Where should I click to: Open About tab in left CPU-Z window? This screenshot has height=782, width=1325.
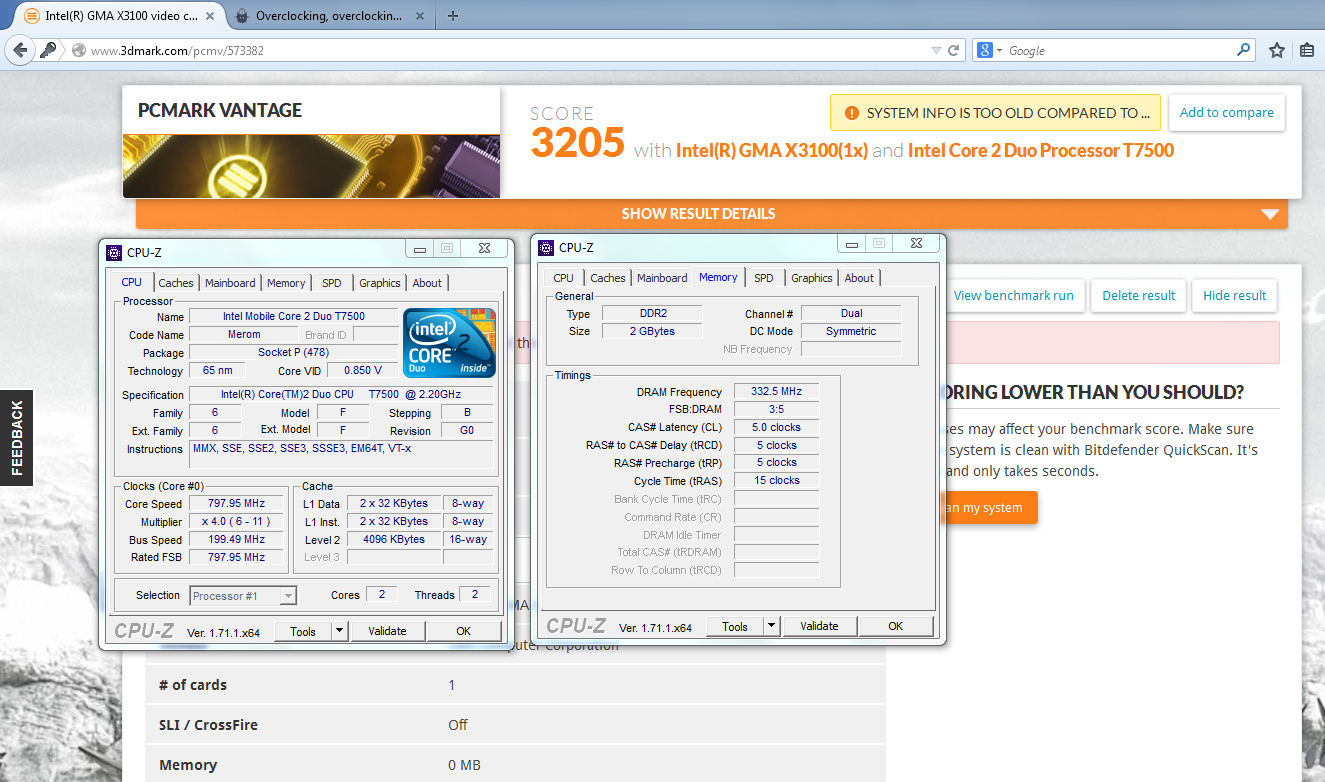tap(428, 283)
